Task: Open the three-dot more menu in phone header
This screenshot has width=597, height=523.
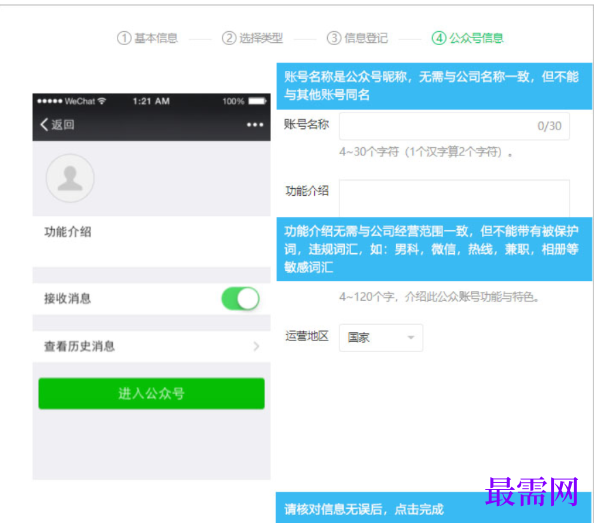Action: pyautogui.click(x=255, y=124)
